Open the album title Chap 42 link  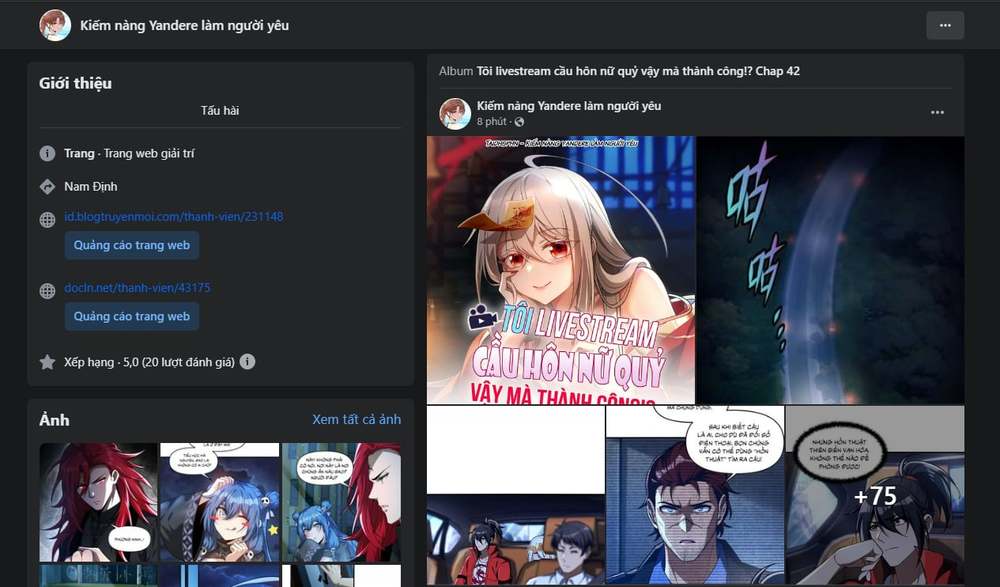click(x=638, y=71)
